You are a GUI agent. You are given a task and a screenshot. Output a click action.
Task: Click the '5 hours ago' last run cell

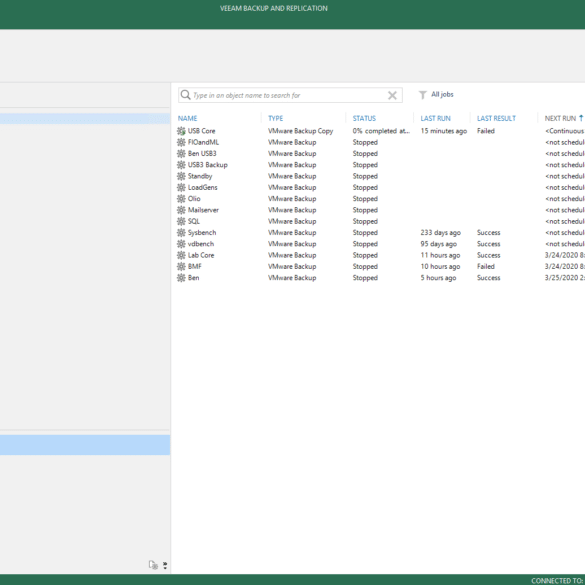coord(438,278)
